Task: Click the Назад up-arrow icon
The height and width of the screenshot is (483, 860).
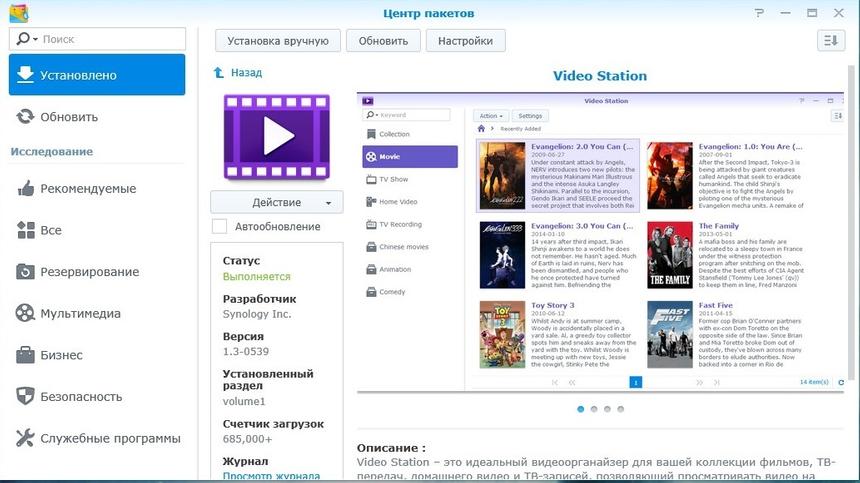Action: tap(218, 72)
